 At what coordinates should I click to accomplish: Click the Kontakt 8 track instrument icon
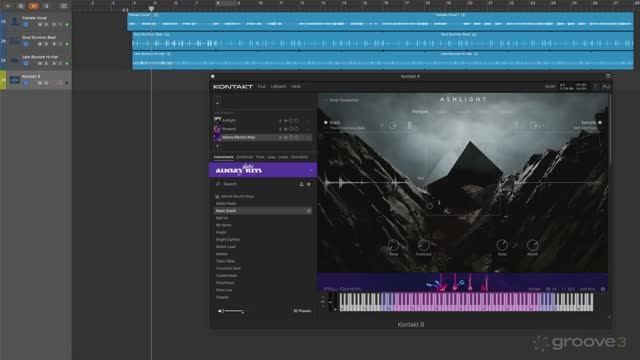[x=15, y=80]
